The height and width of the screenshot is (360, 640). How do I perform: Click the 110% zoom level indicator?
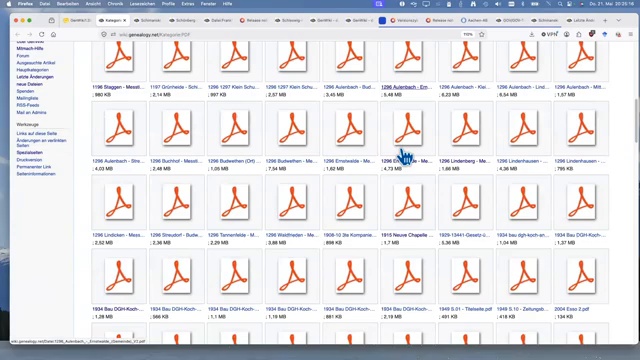click(468, 35)
